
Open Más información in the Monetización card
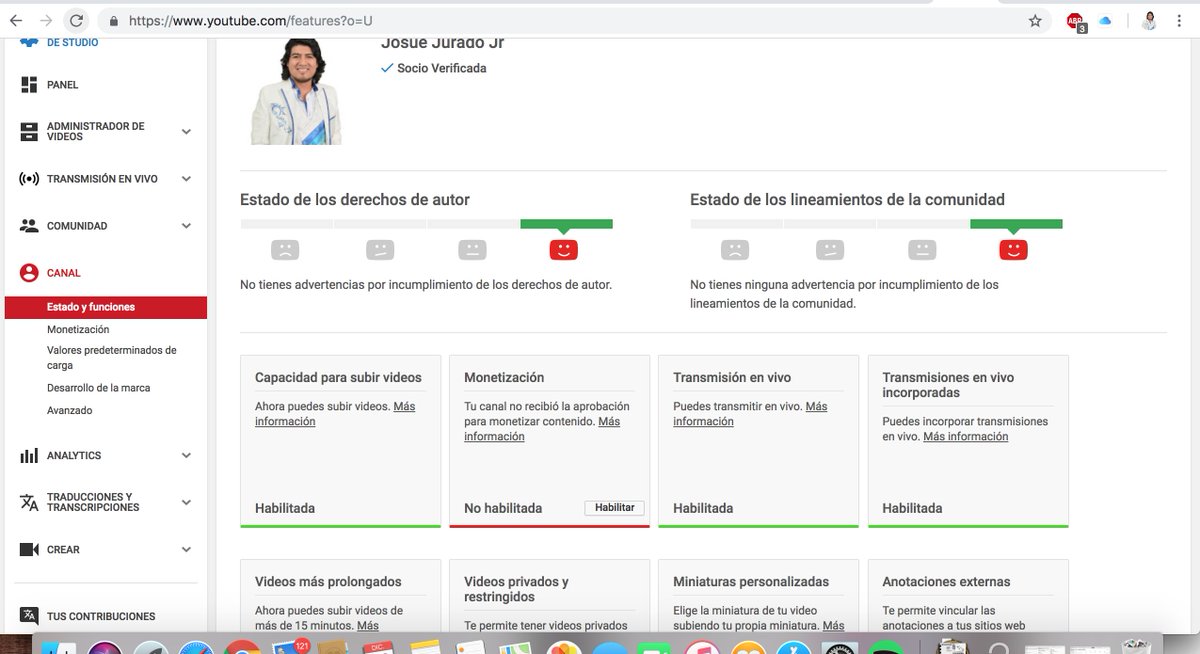coord(542,429)
